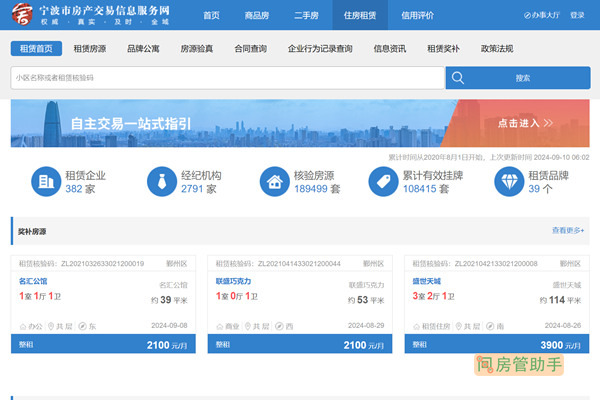This screenshot has width=600, height=400.
Task: Open the 二手房 navigation item
Action: click(x=306, y=15)
